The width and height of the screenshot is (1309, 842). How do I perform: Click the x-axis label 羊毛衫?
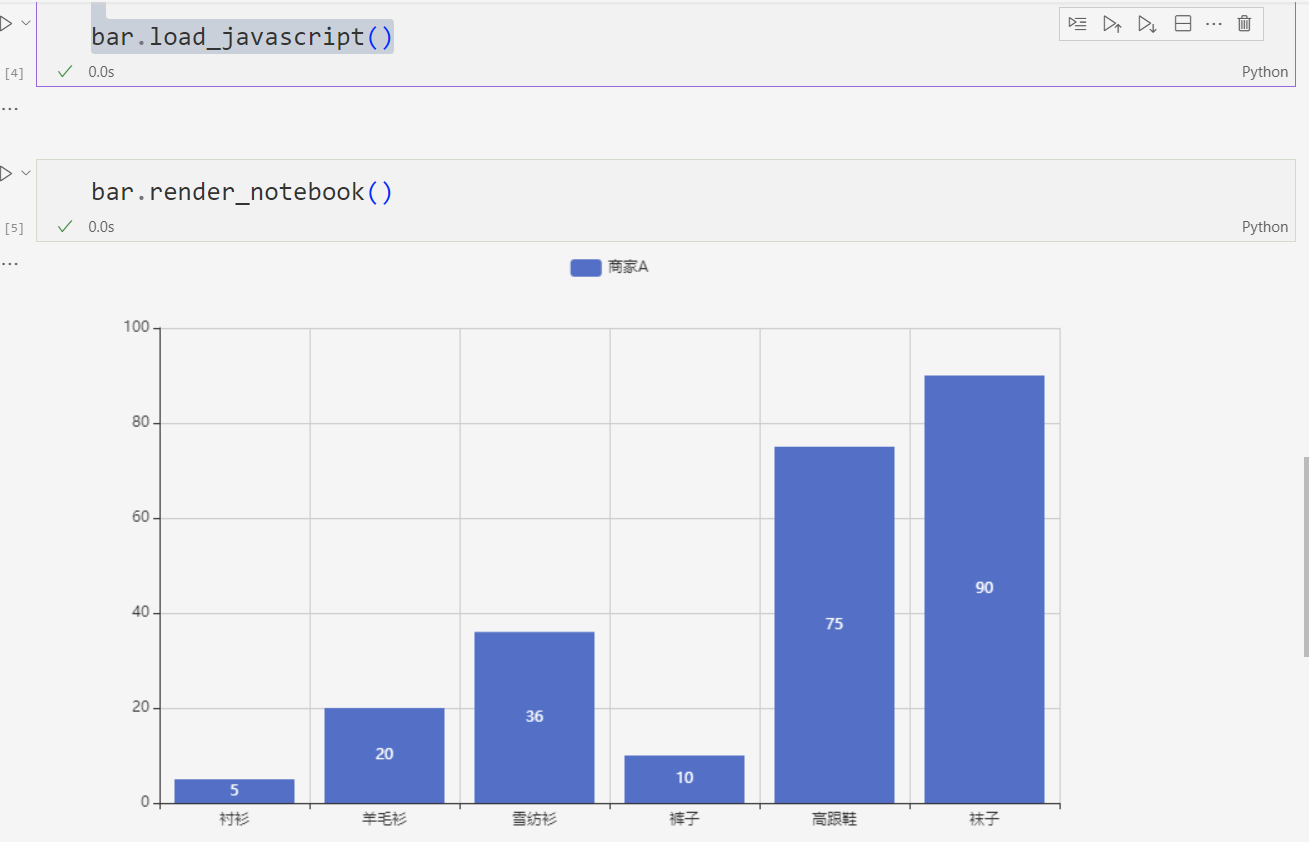tap(384, 819)
